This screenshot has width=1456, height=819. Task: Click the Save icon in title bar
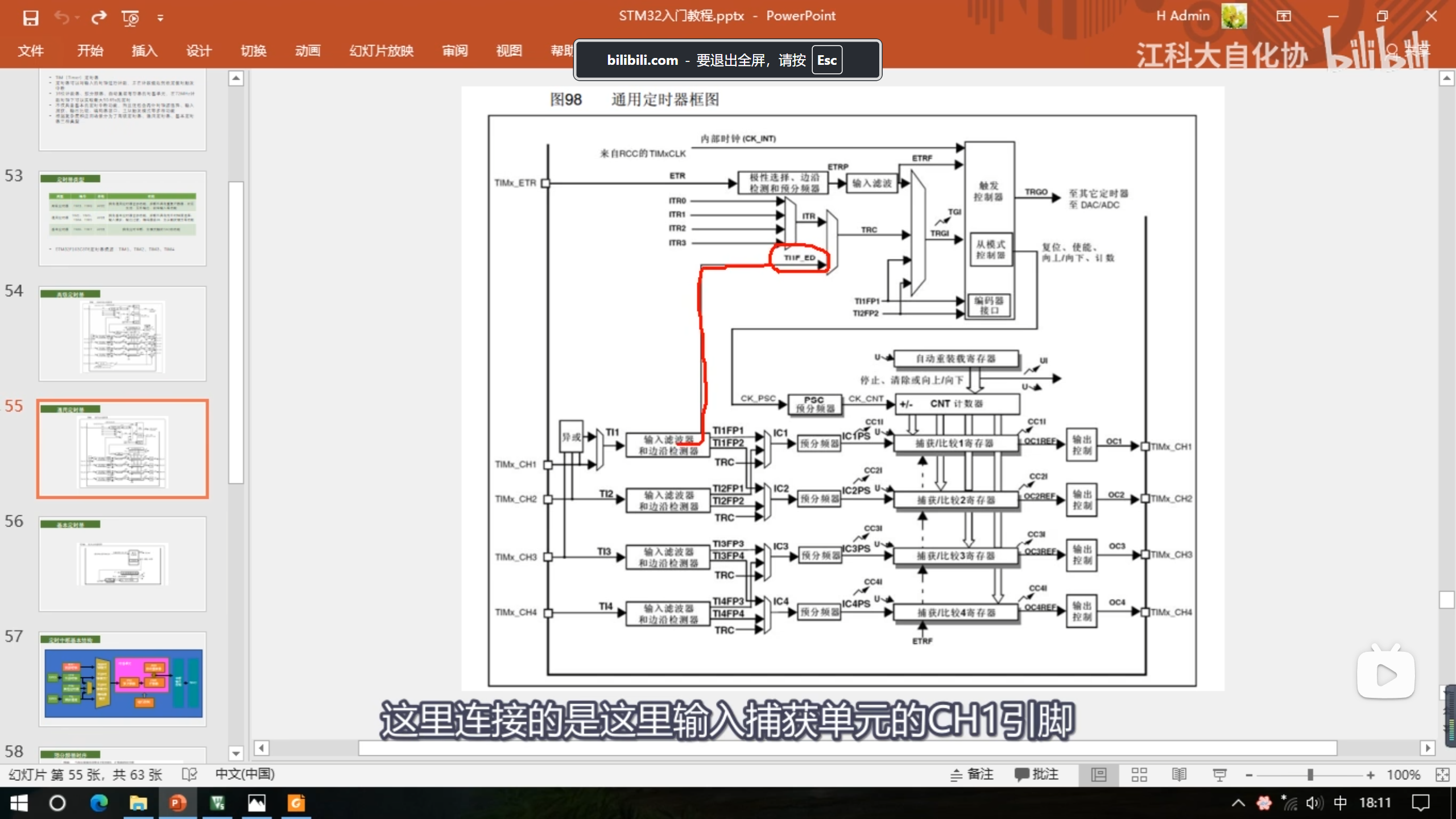(x=31, y=18)
